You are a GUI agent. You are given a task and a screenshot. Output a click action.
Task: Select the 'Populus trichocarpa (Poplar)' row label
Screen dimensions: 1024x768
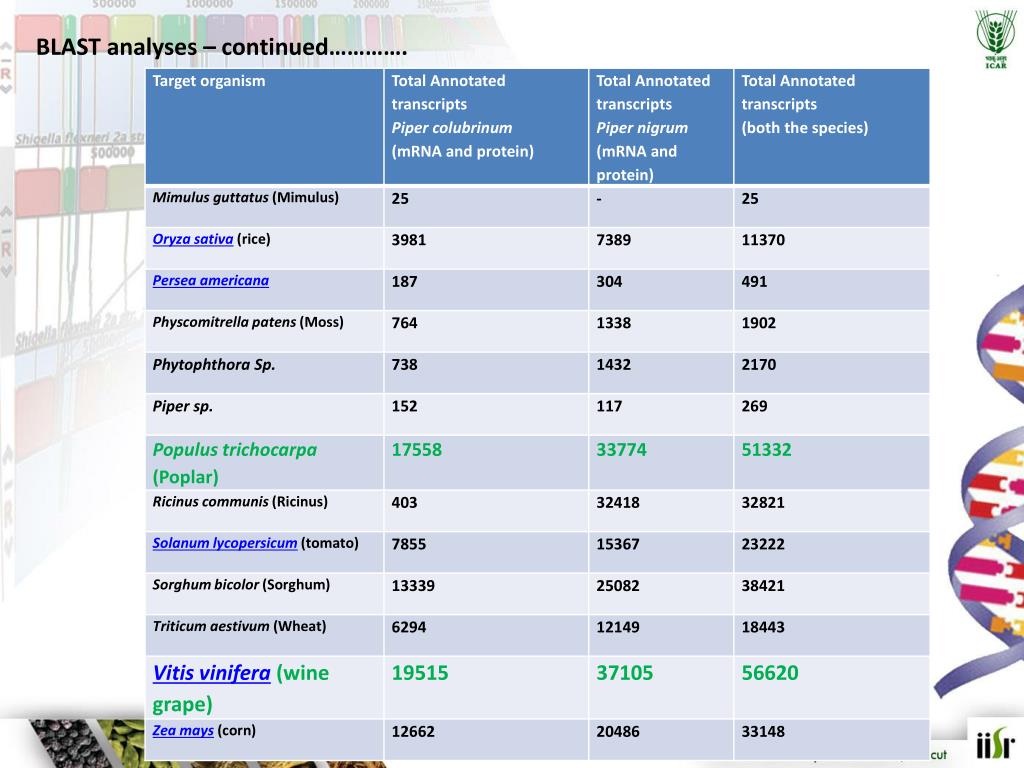(x=235, y=463)
